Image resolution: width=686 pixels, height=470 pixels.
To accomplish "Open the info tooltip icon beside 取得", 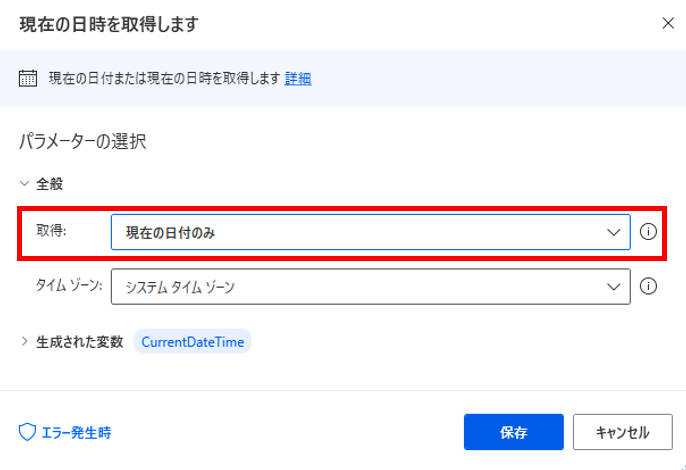I will (648, 232).
